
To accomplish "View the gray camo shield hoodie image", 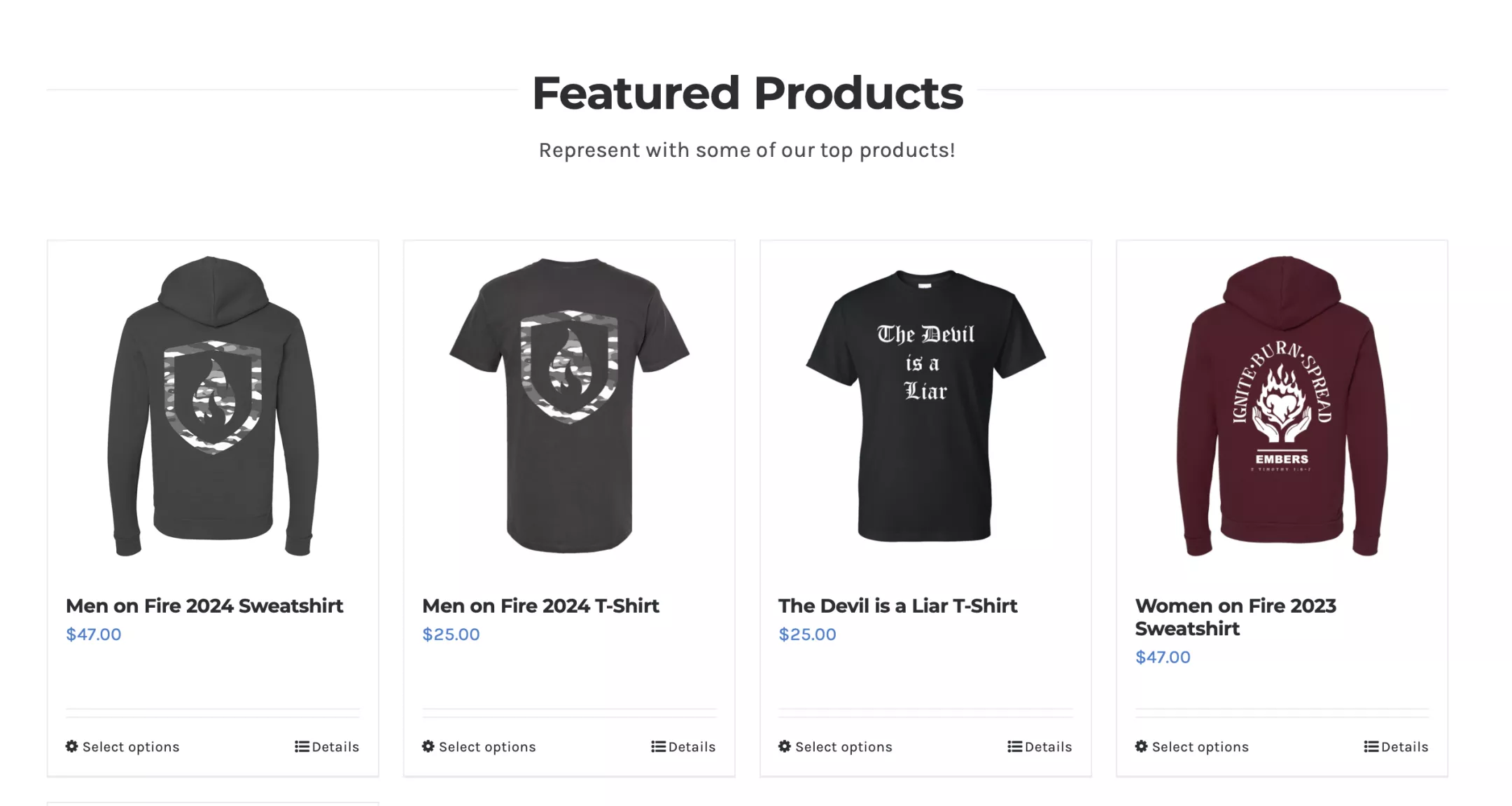I will 213,406.
